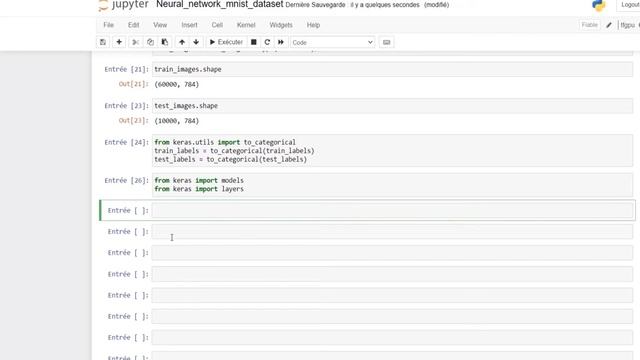
Task: Click the Entrée [24] prompt label
Action: pyautogui.click(x=126, y=142)
